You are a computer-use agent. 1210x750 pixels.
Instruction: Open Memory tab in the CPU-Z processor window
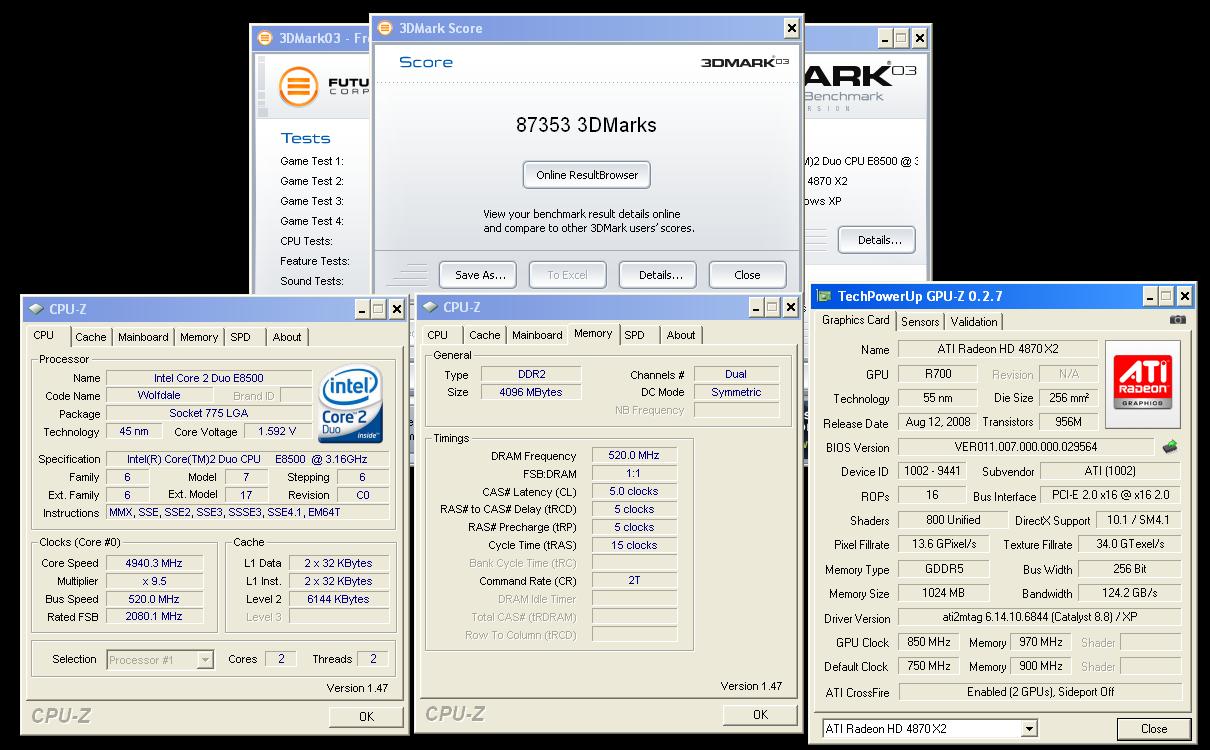199,337
